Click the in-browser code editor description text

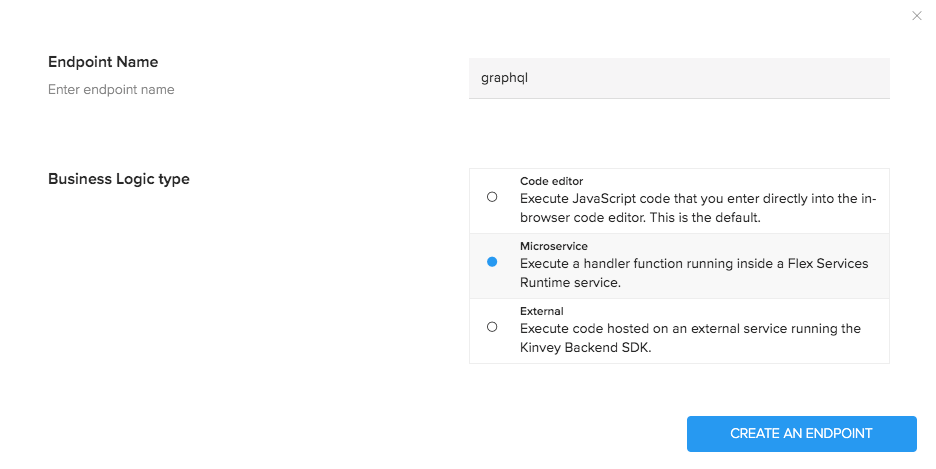click(x=697, y=199)
